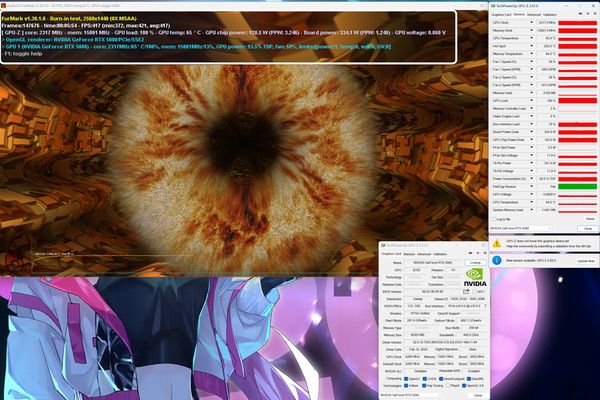The width and height of the screenshot is (600, 400).
Task: Click the NVIDIA logo in the GPU-Z window
Action: point(475,277)
